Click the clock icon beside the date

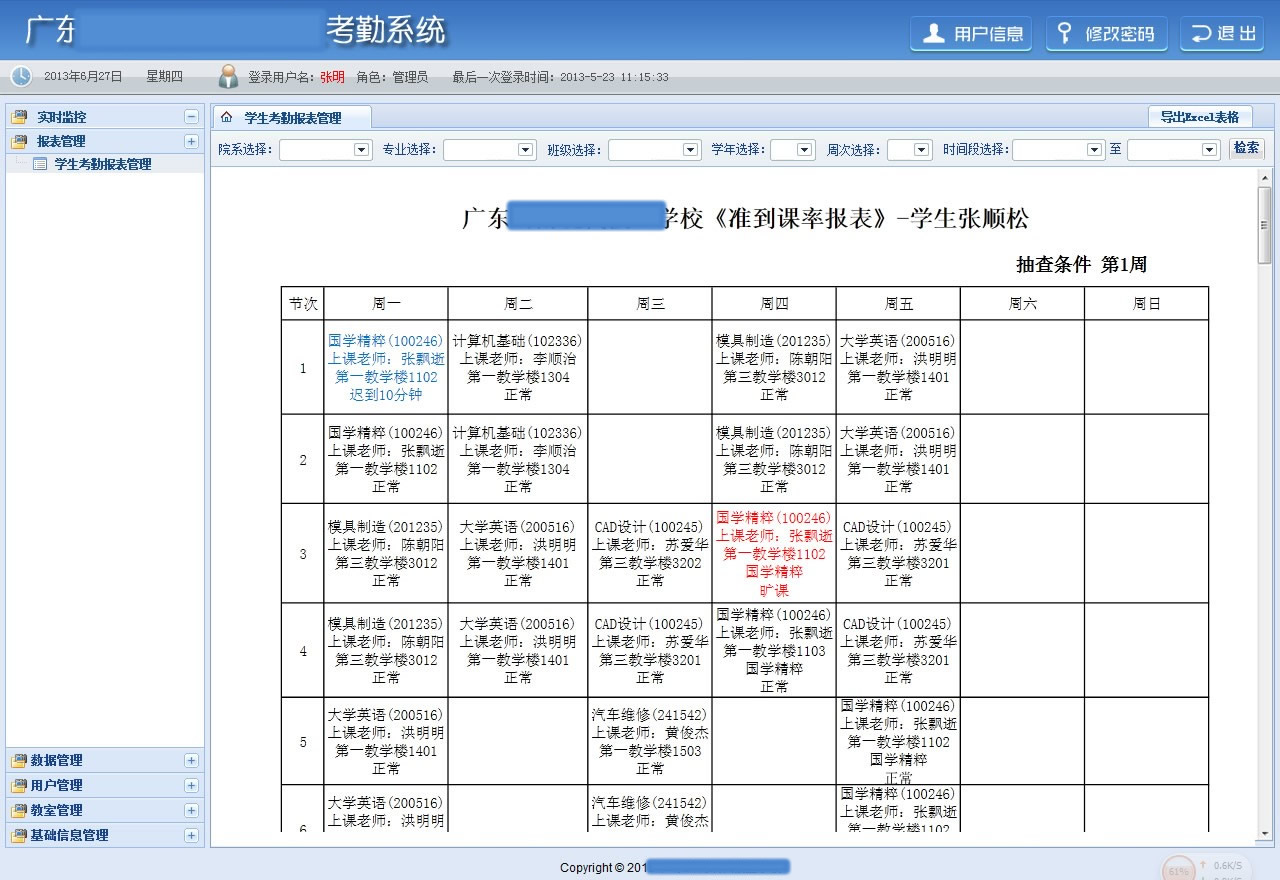21,76
